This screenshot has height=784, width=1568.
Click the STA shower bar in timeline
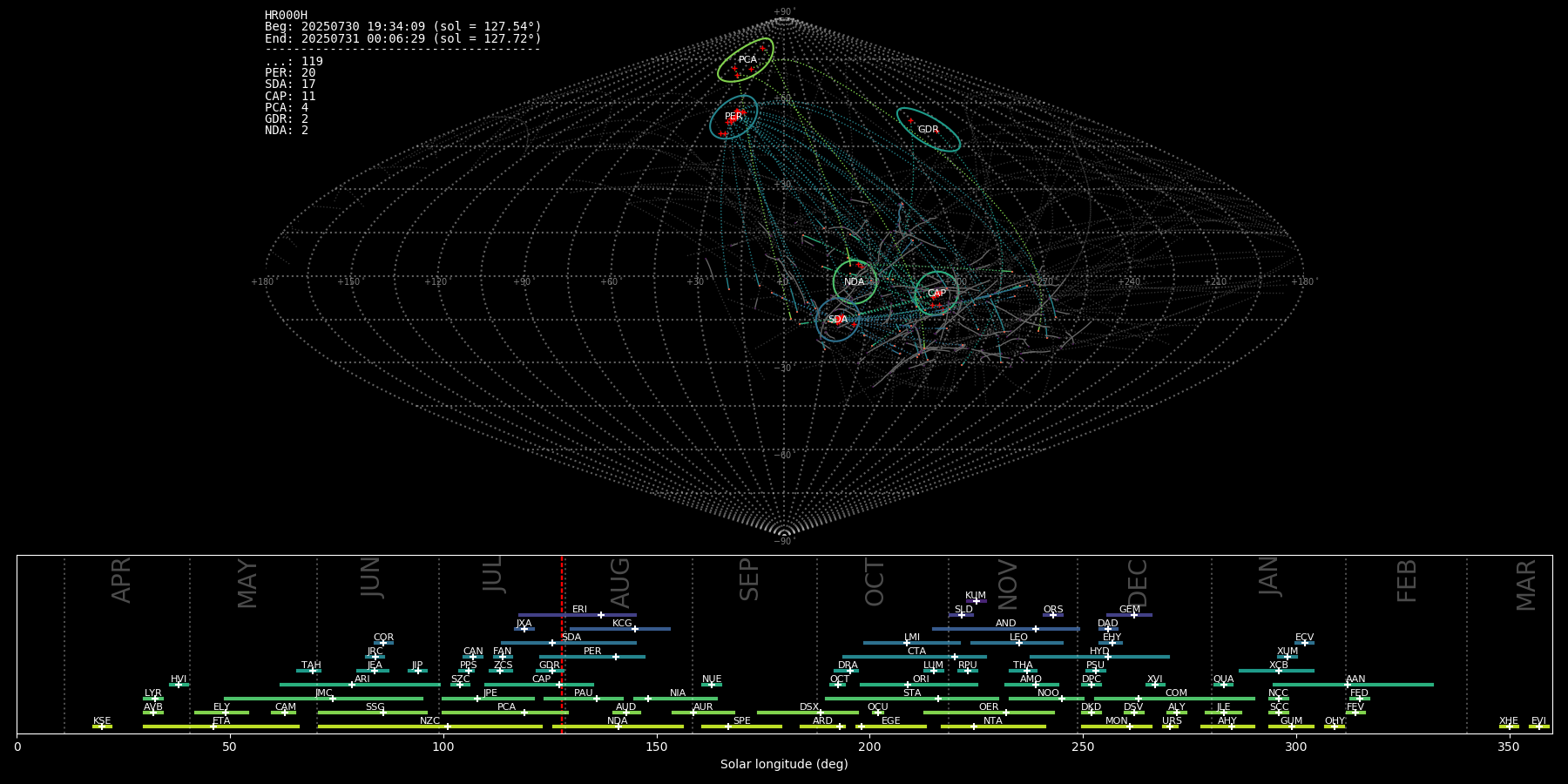912,699
